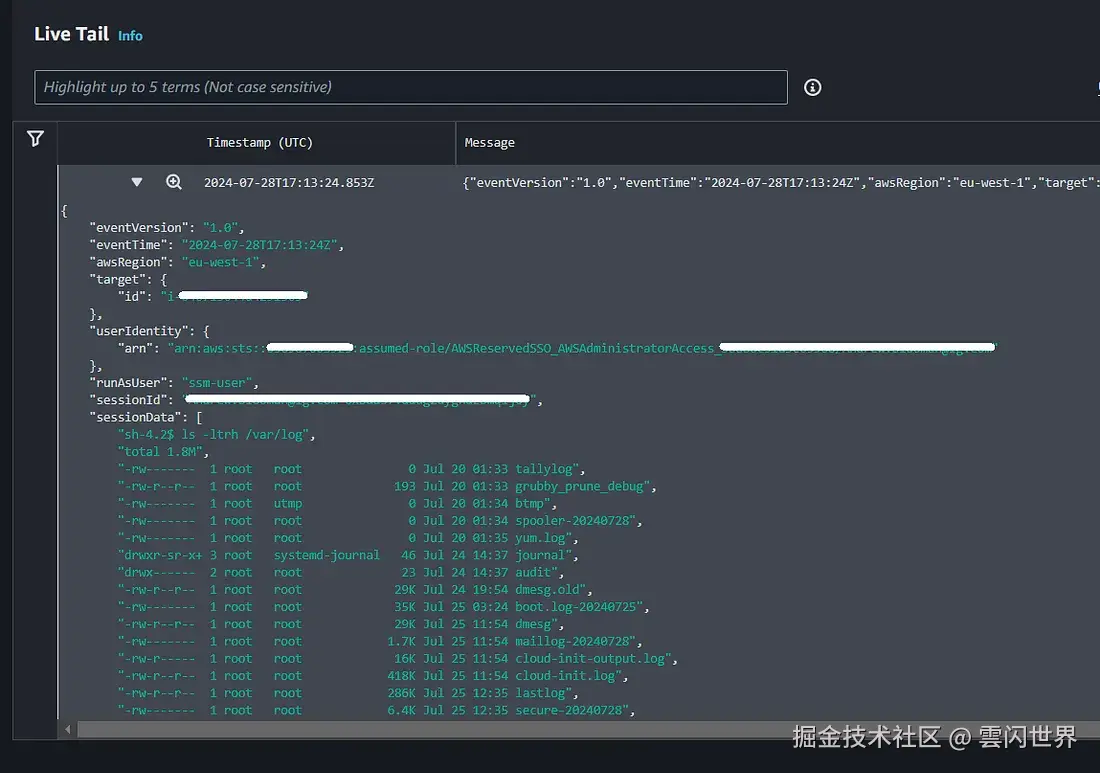1100x773 pixels.
Task: Click the dmesg.old file entry
Action: [x=354, y=590]
